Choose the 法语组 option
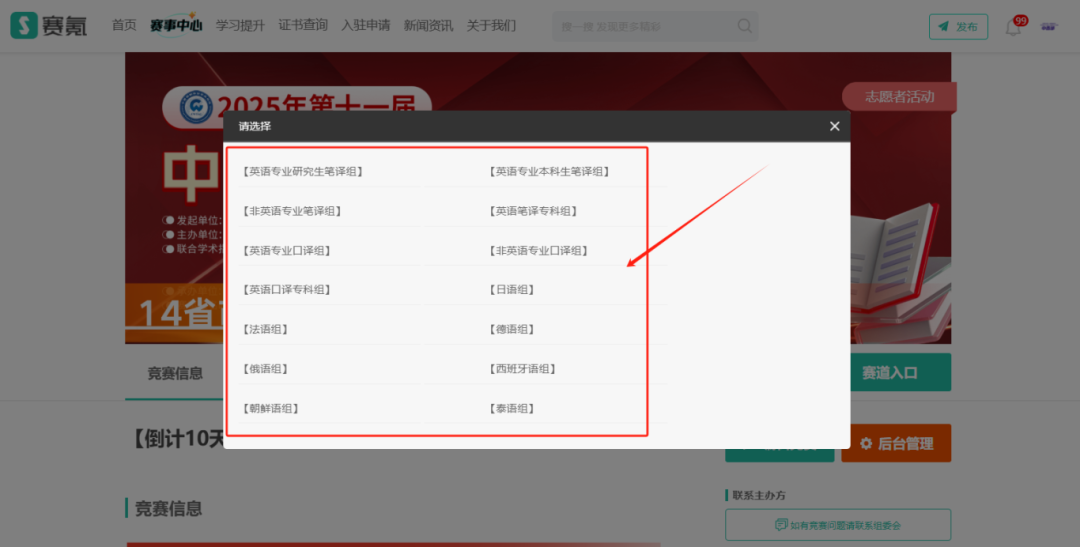Screen dimensions: 1080x547 pyautogui.click(x=264, y=329)
